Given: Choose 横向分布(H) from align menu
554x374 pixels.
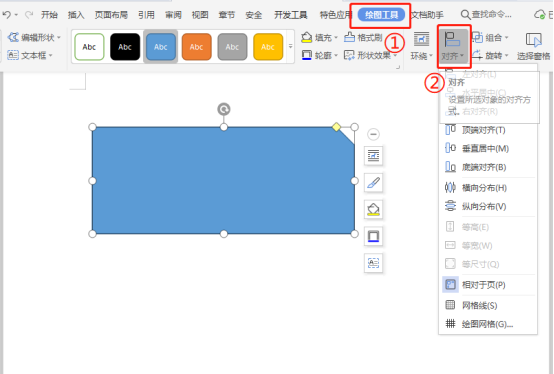Looking at the screenshot, I should pyautogui.click(x=488, y=188).
